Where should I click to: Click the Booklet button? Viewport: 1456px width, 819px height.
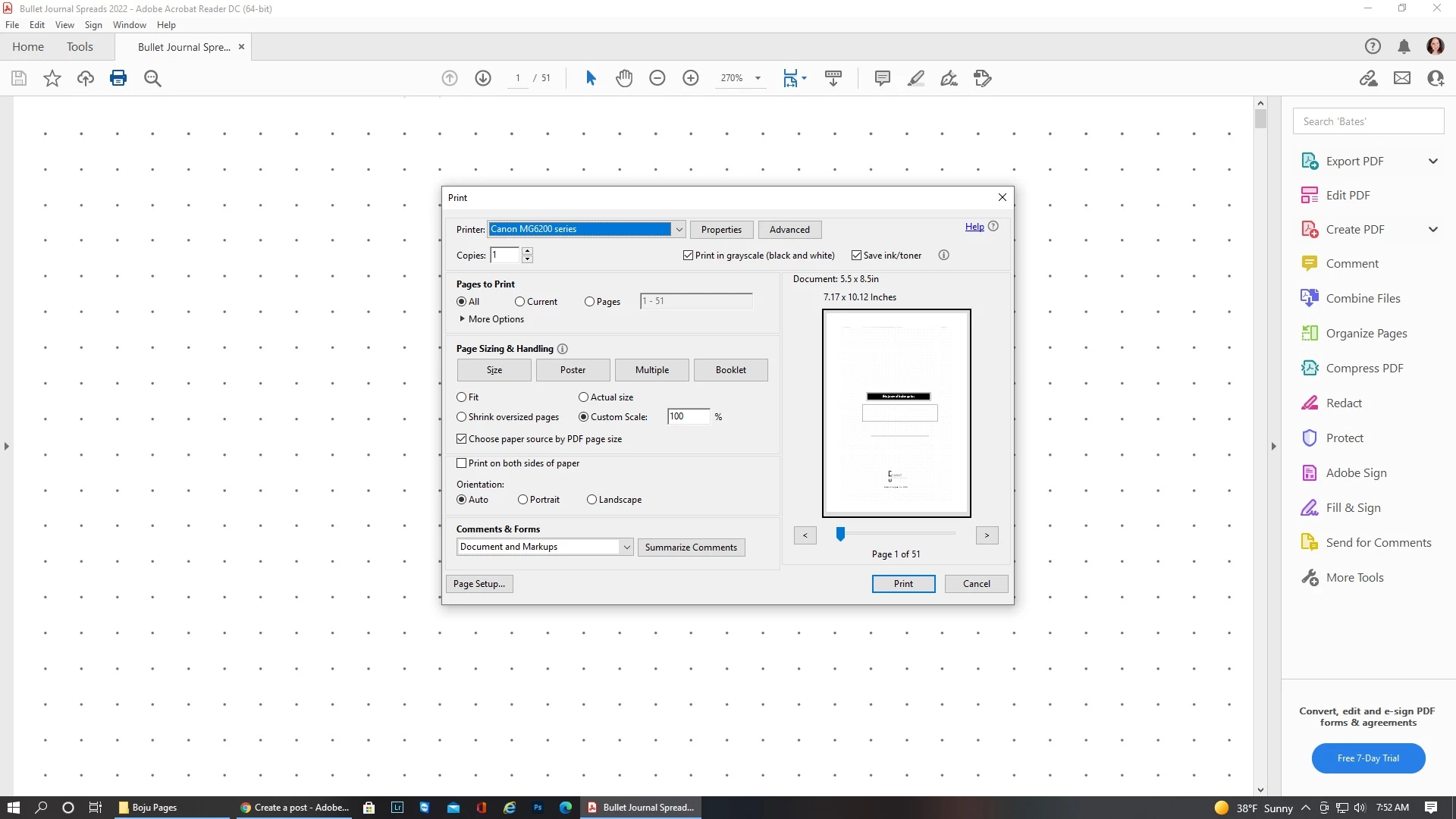click(730, 370)
